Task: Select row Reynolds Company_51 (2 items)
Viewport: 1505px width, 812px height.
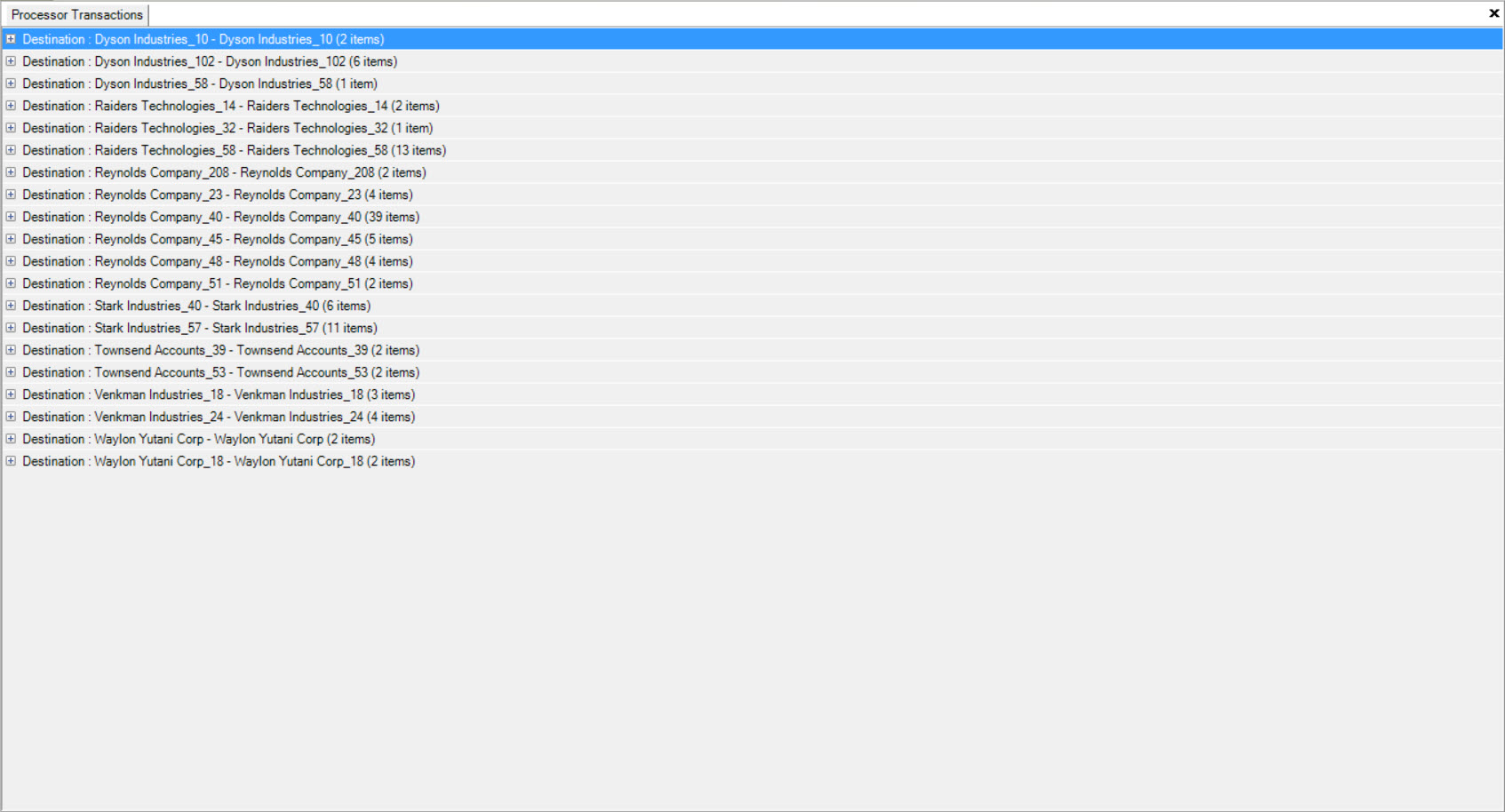Action: [x=752, y=283]
